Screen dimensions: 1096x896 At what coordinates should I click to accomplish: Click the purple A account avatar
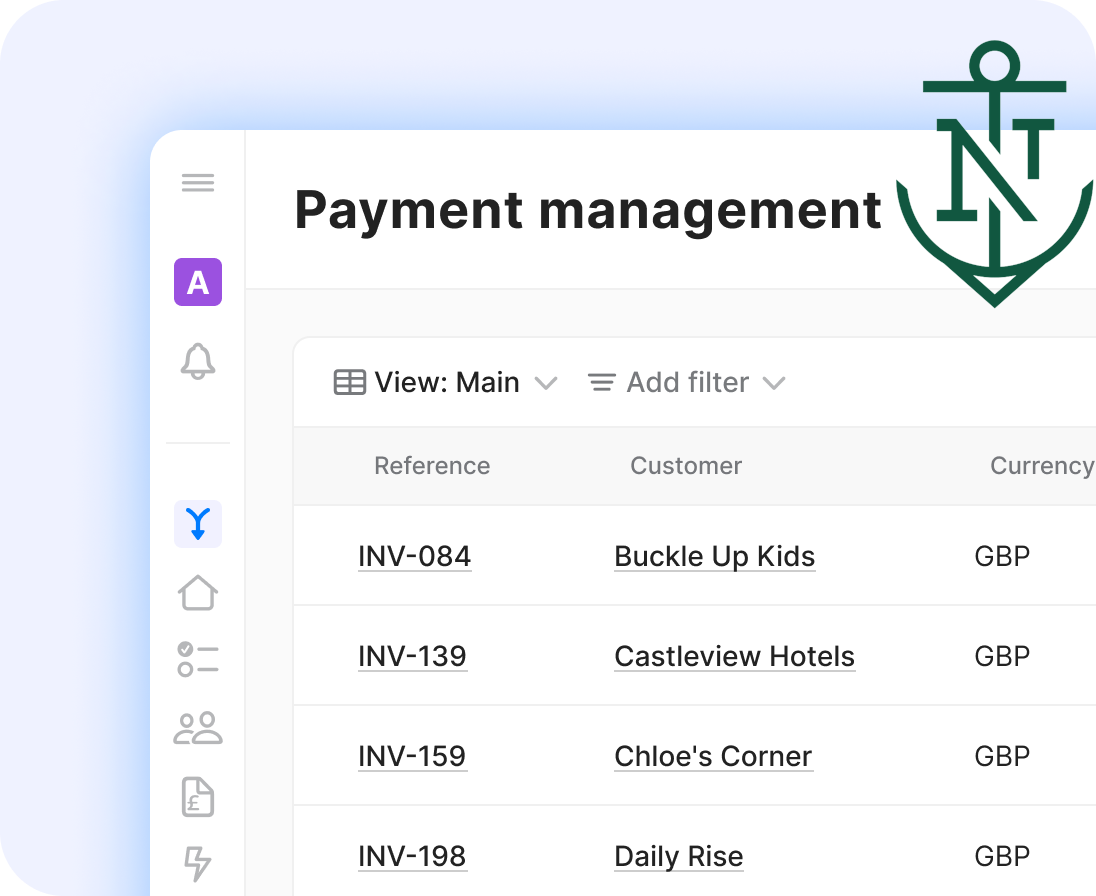tap(198, 282)
